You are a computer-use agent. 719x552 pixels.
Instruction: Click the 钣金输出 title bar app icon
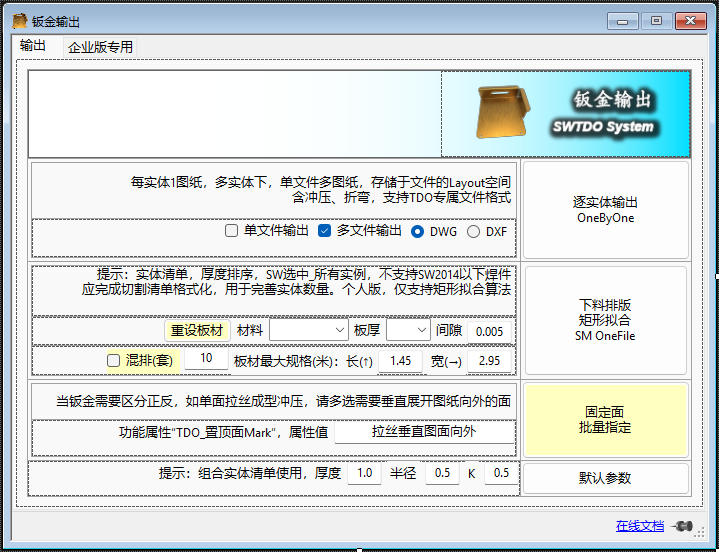[18, 20]
